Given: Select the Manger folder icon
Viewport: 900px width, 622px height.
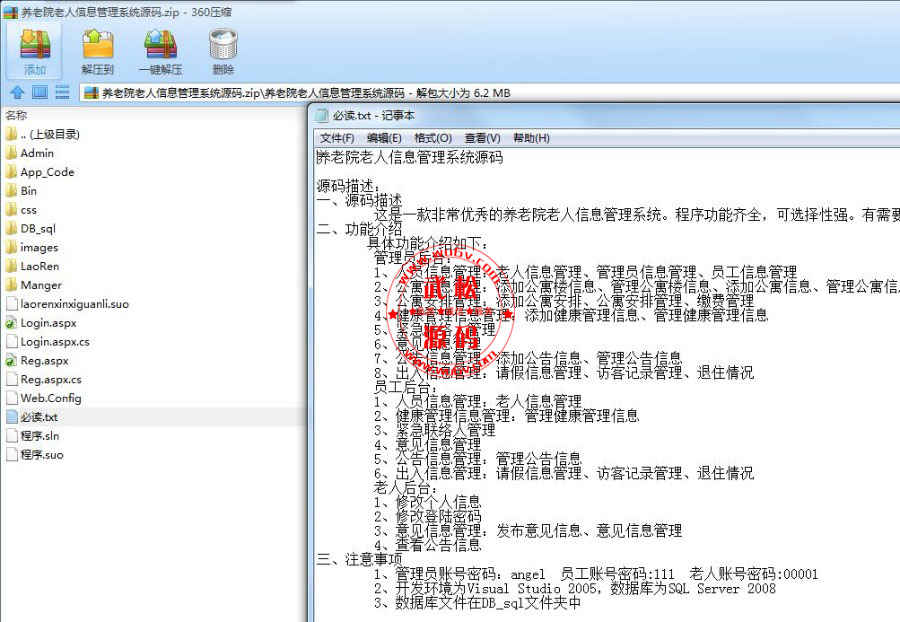Looking at the screenshot, I should pyautogui.click(x=11, y=285).
